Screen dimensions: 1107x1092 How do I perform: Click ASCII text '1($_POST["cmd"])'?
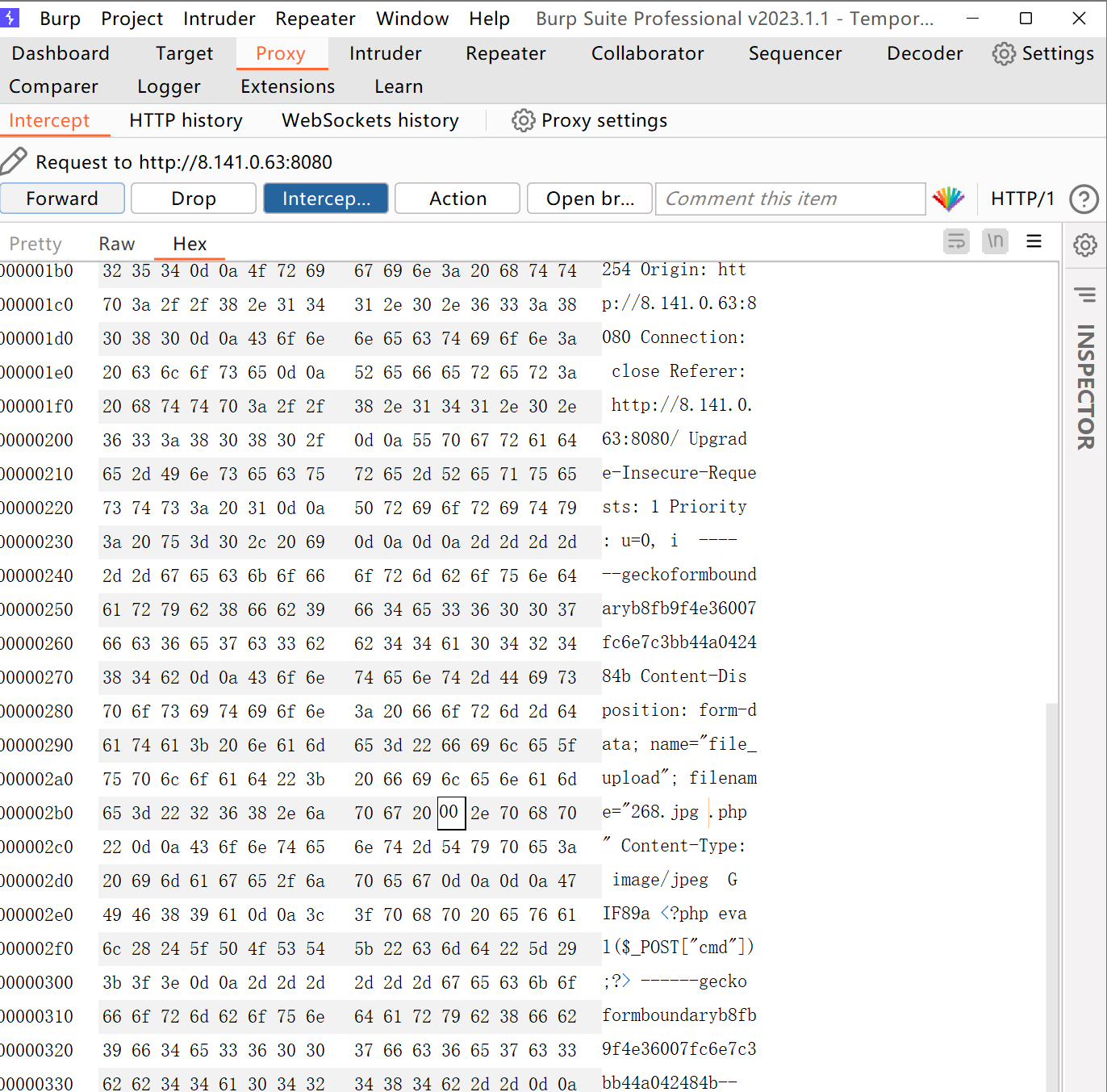(679, 948)
